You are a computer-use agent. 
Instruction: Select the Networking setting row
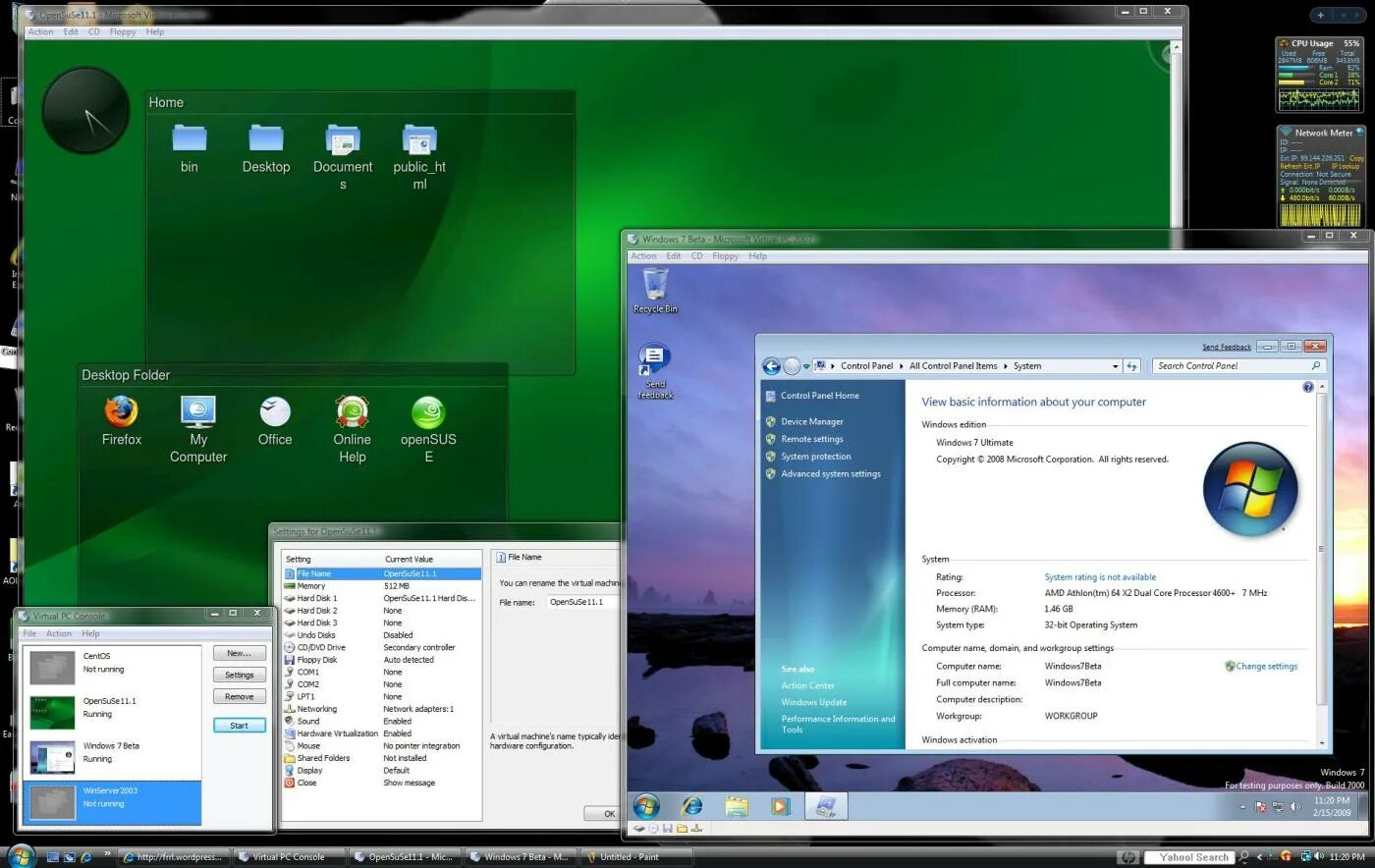point(382,709)
